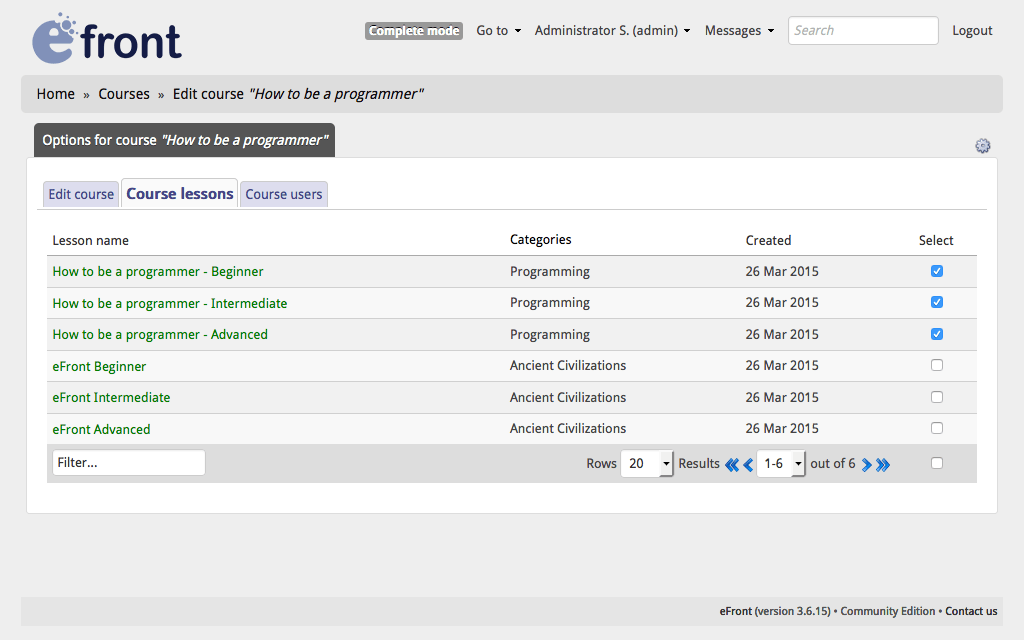Viewport: 1024px width, 640px height.
Task: Uncheck the Beginner programmer lesson checkbox
Action: tap(936, 271)
